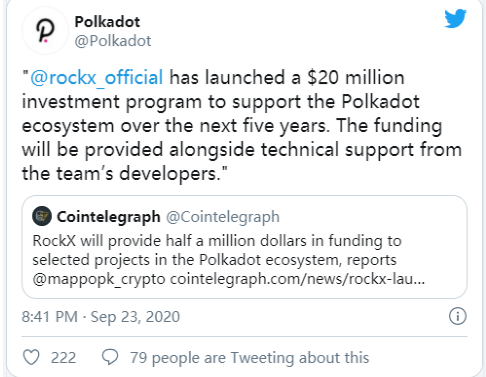The width and height of the screenshot is (486, 377).
Task: Open the @Polkadot handle
Action: pyautogui.click(x=113, y=41)
